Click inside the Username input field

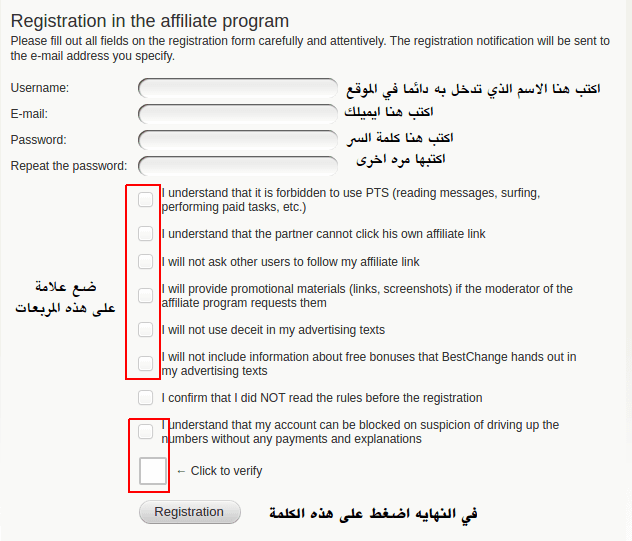pyautogui.click(x=238, y=88)
